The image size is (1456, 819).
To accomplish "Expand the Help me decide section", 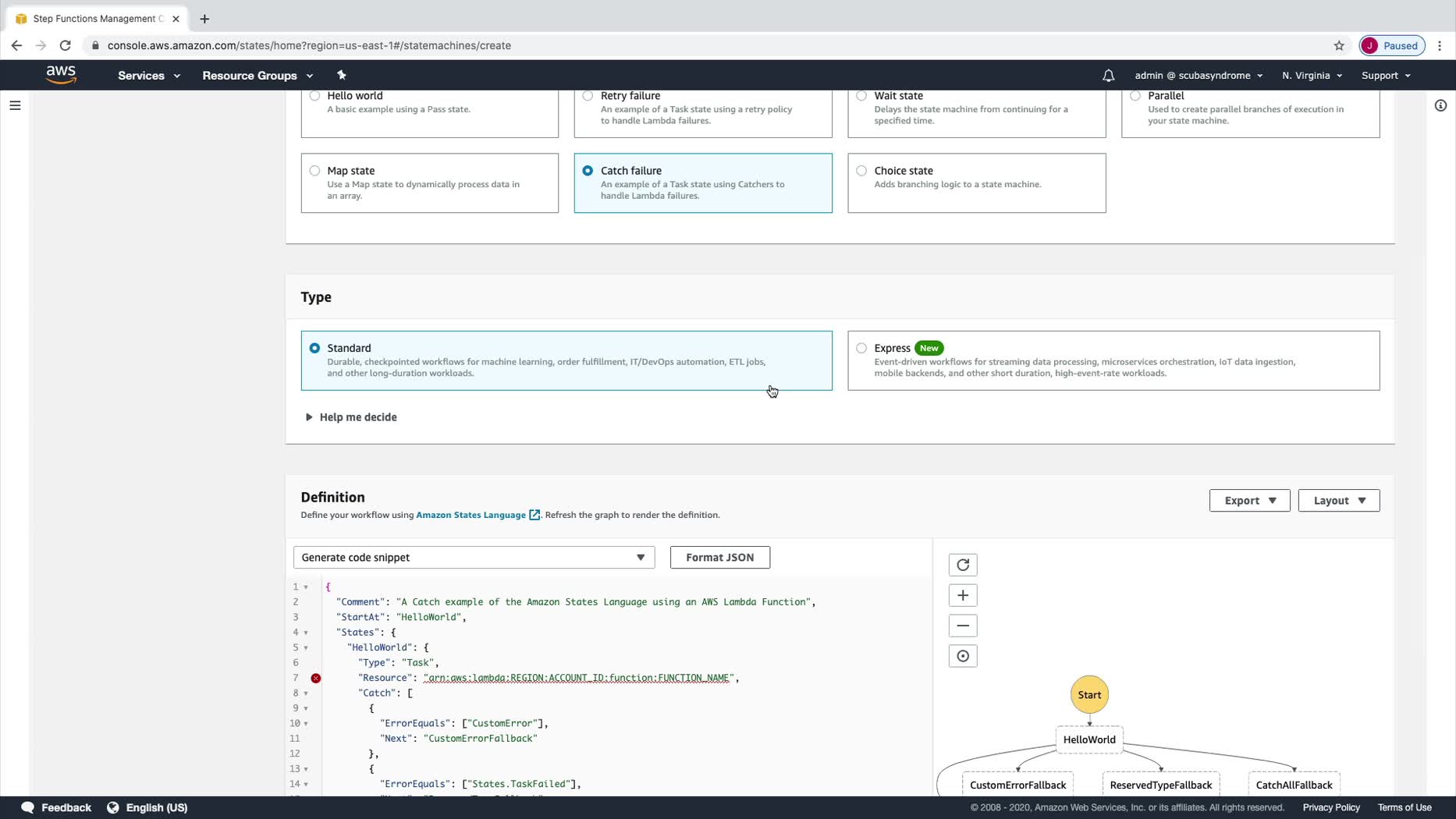I will [x=352, y=417].
